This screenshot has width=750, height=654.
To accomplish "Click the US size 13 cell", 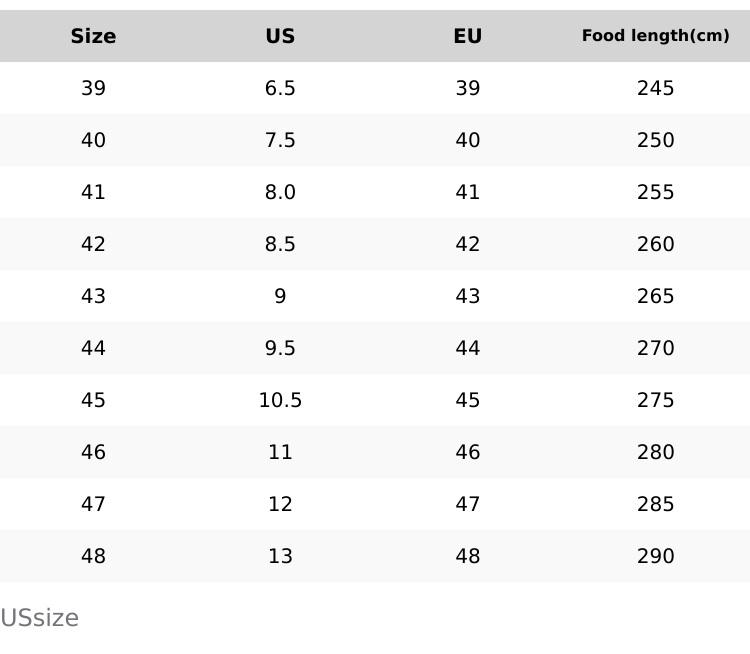I will pos(280,556).
